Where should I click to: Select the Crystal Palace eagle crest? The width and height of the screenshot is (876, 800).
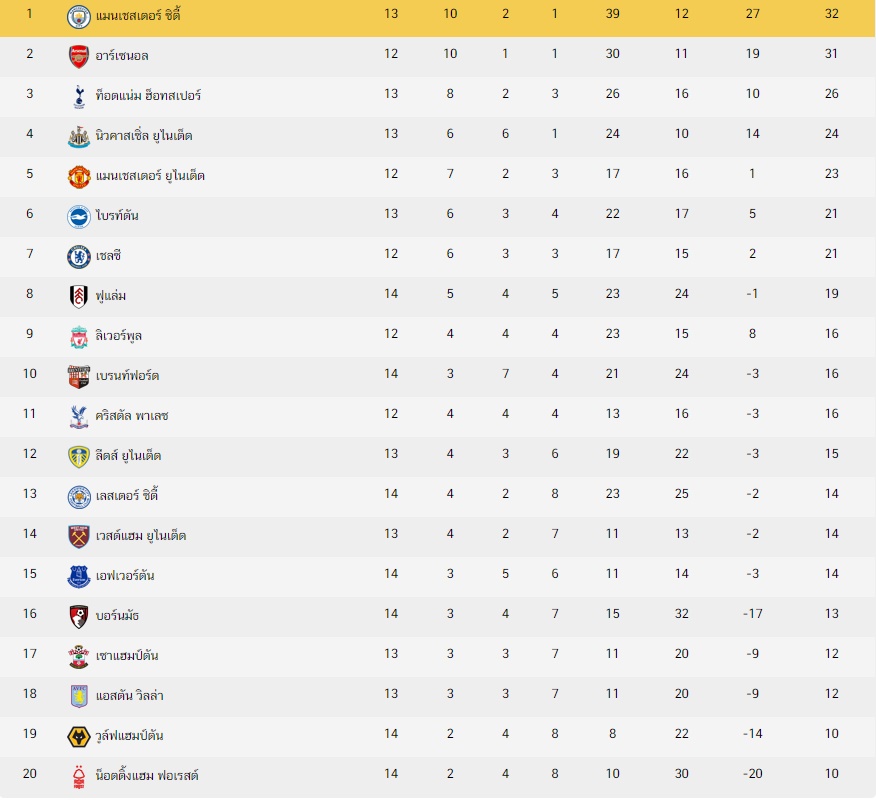(x=79, y=417)
